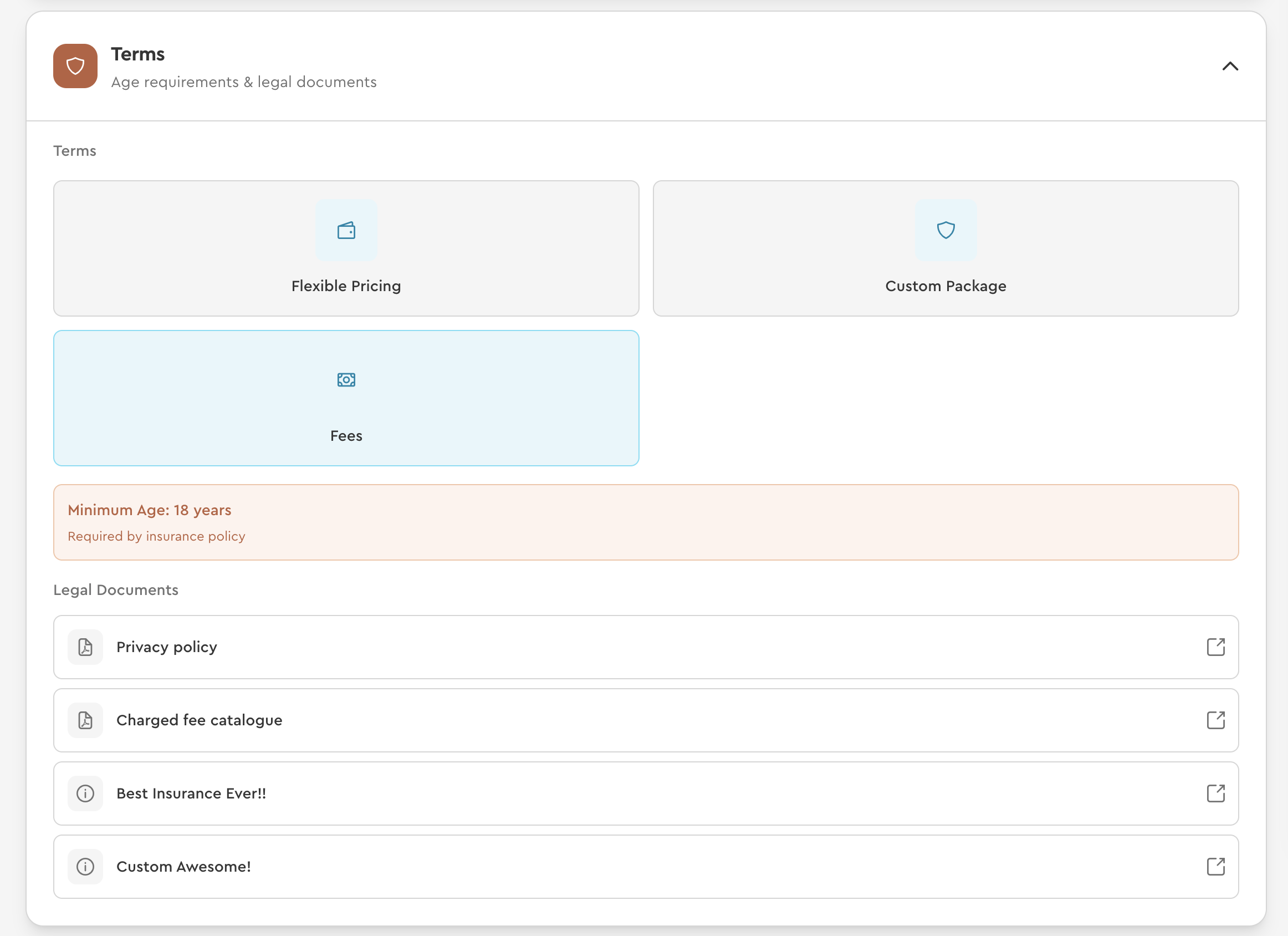Viewport: 1288px width, 936px height.
Task: Open Charged fee catalogue external link icon
Action: (1215, 720)
